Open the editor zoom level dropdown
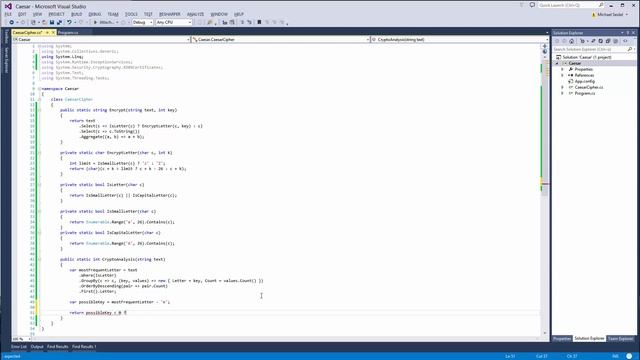 pos(21,339)
